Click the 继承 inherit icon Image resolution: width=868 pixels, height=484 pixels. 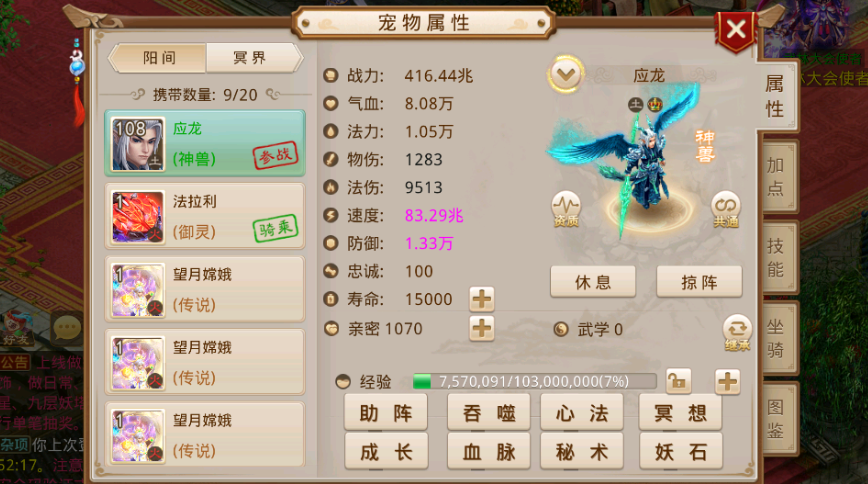tap(737, 333)
